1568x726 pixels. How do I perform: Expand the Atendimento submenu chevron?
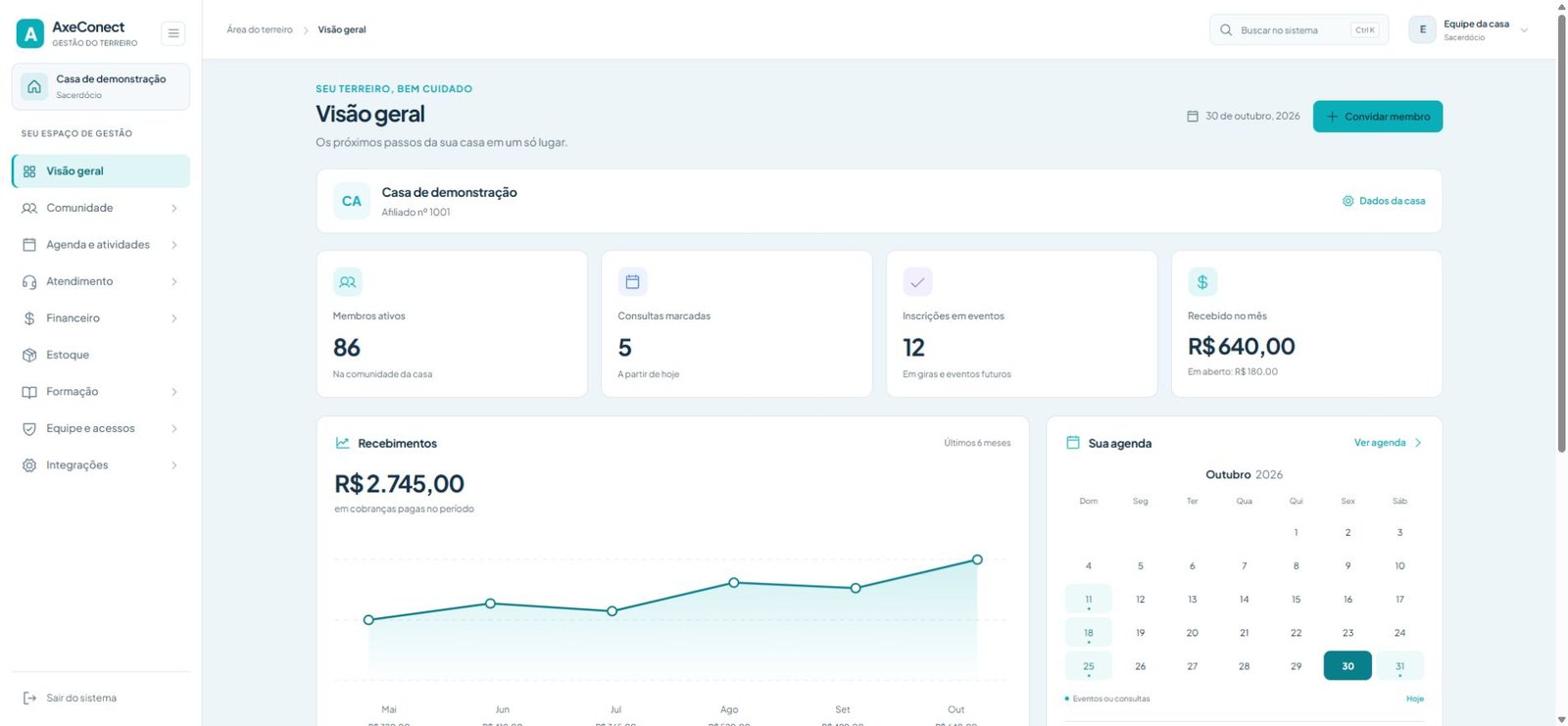174,281
